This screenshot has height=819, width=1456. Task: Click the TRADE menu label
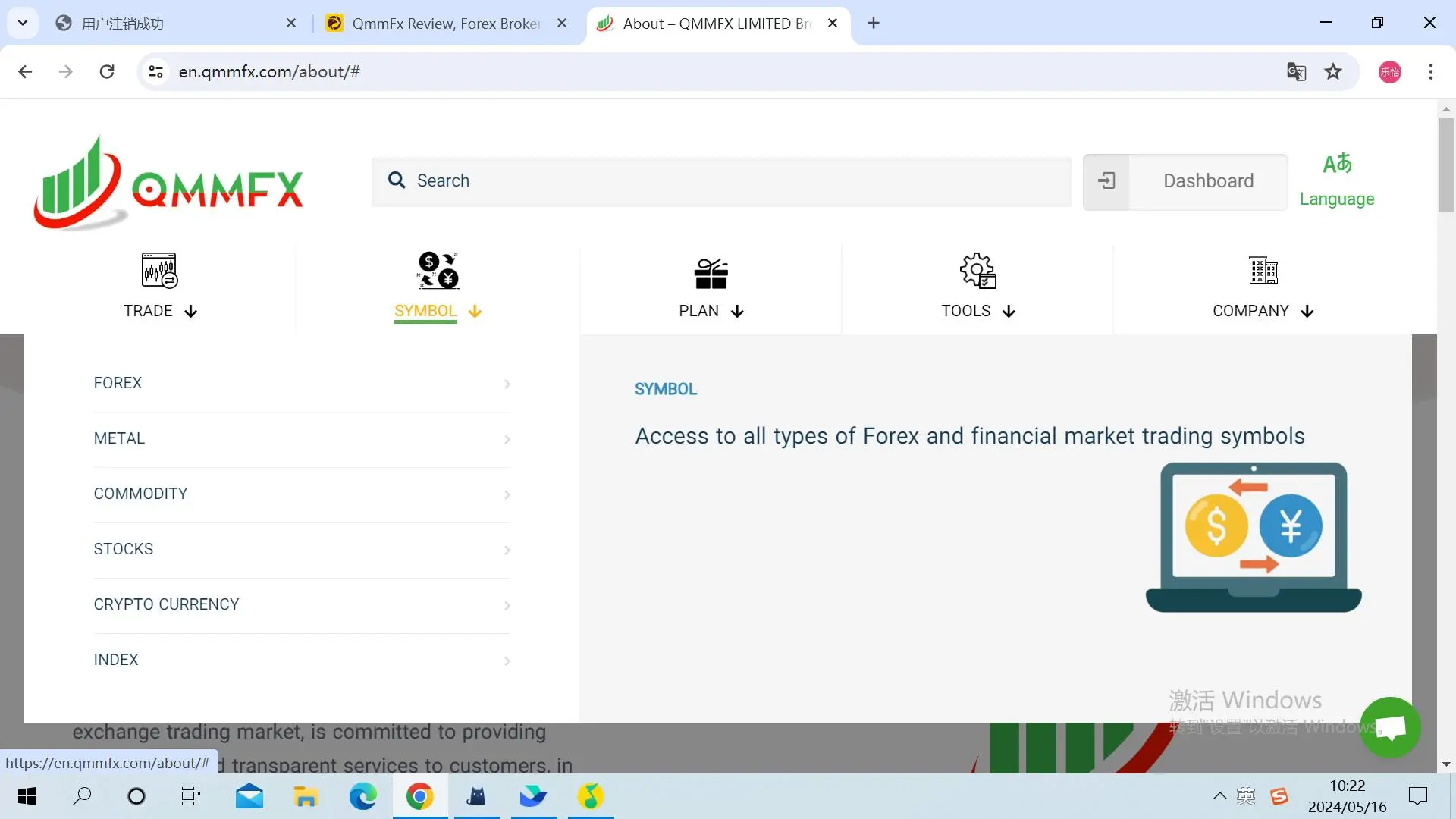pyautogui.click(x=148, y=311)
